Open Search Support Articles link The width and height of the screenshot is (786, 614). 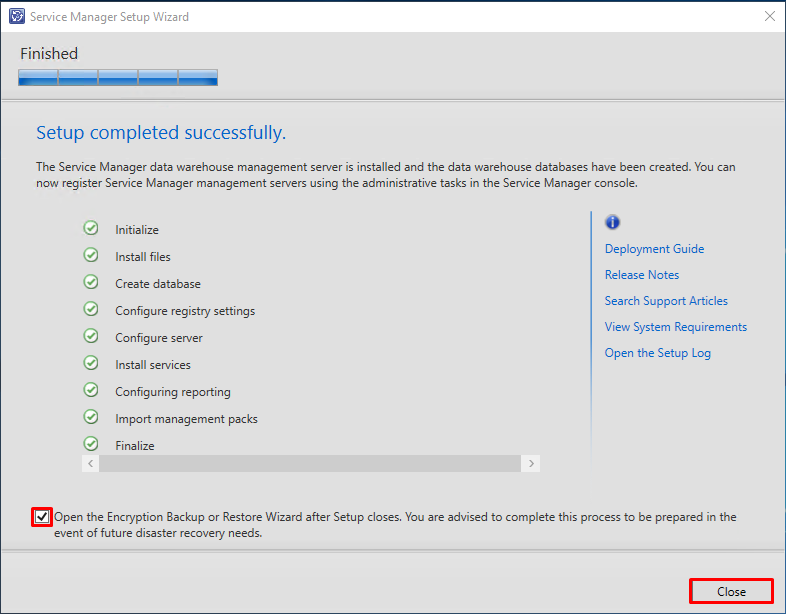[x=666, y=301]
